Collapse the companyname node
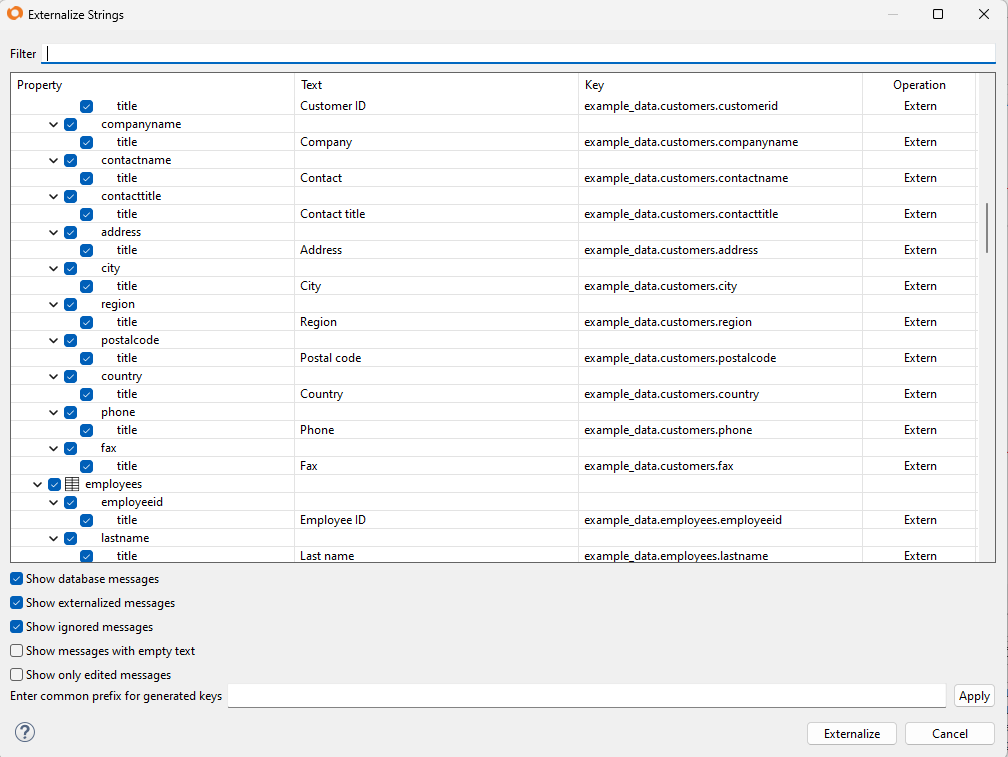Image resolution: width=1008 pixels, height=757 pixels. coord(53,124)
